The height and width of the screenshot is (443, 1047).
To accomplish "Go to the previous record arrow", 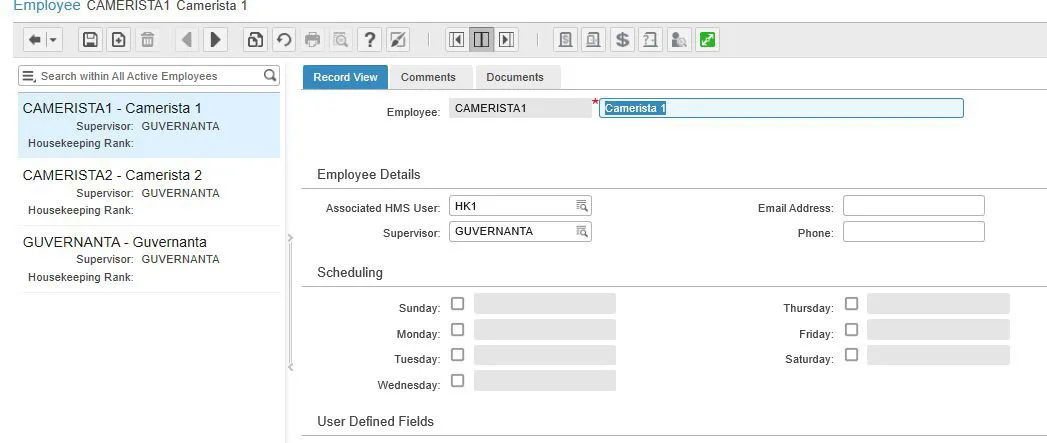I will coord(187,40).
